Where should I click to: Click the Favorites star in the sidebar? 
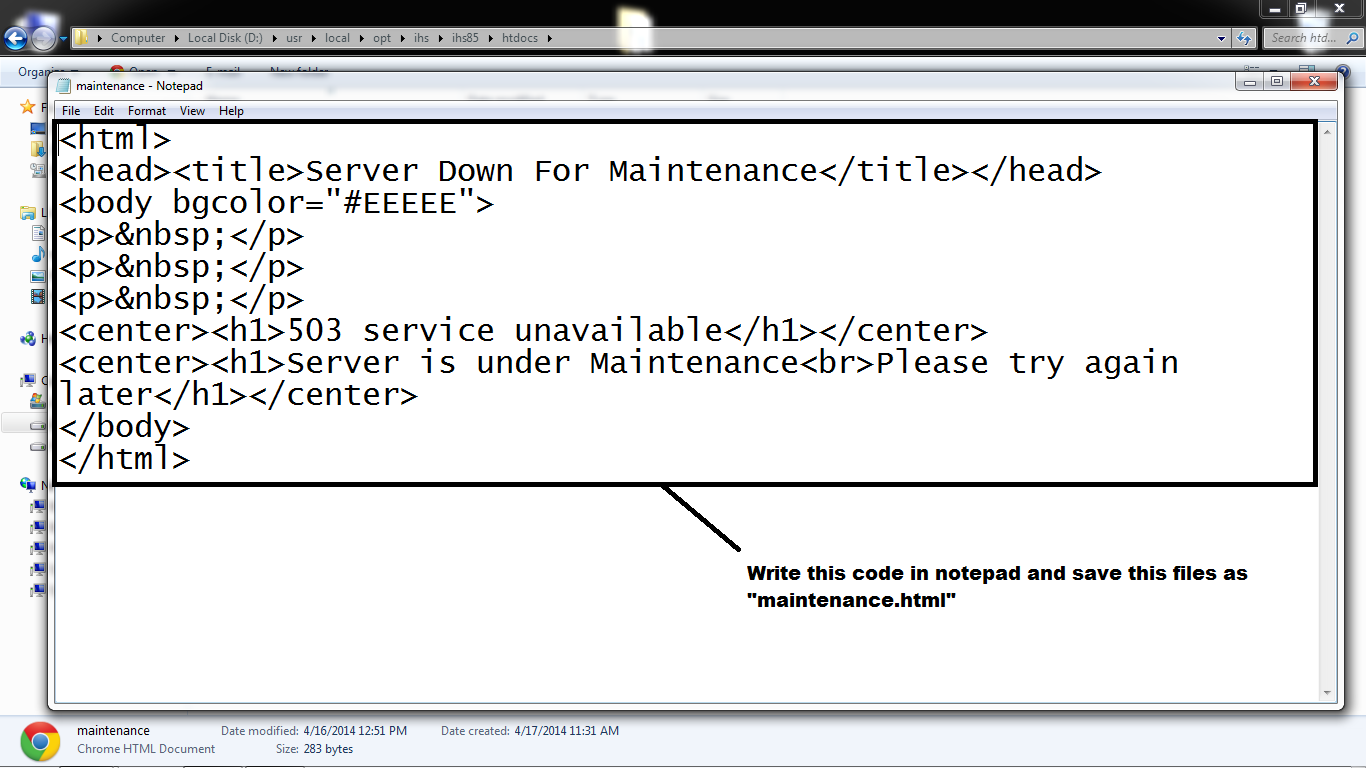click(x=28, y=107)
